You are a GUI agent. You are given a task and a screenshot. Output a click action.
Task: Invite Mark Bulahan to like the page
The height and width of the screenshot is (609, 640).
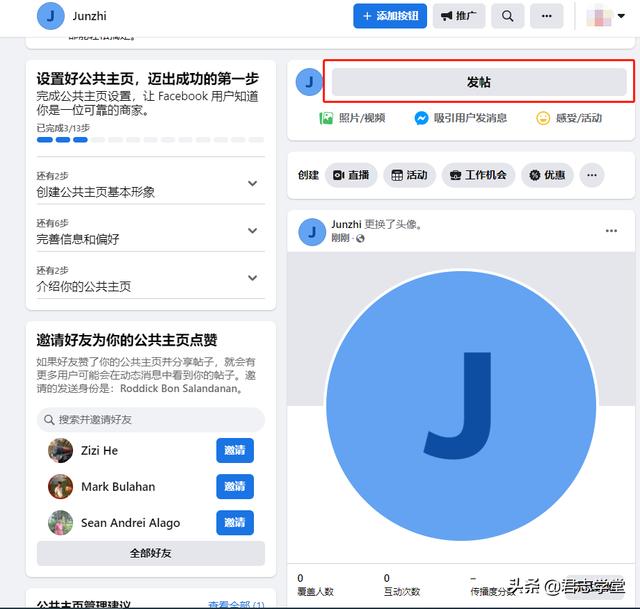[x=235, y=486]
